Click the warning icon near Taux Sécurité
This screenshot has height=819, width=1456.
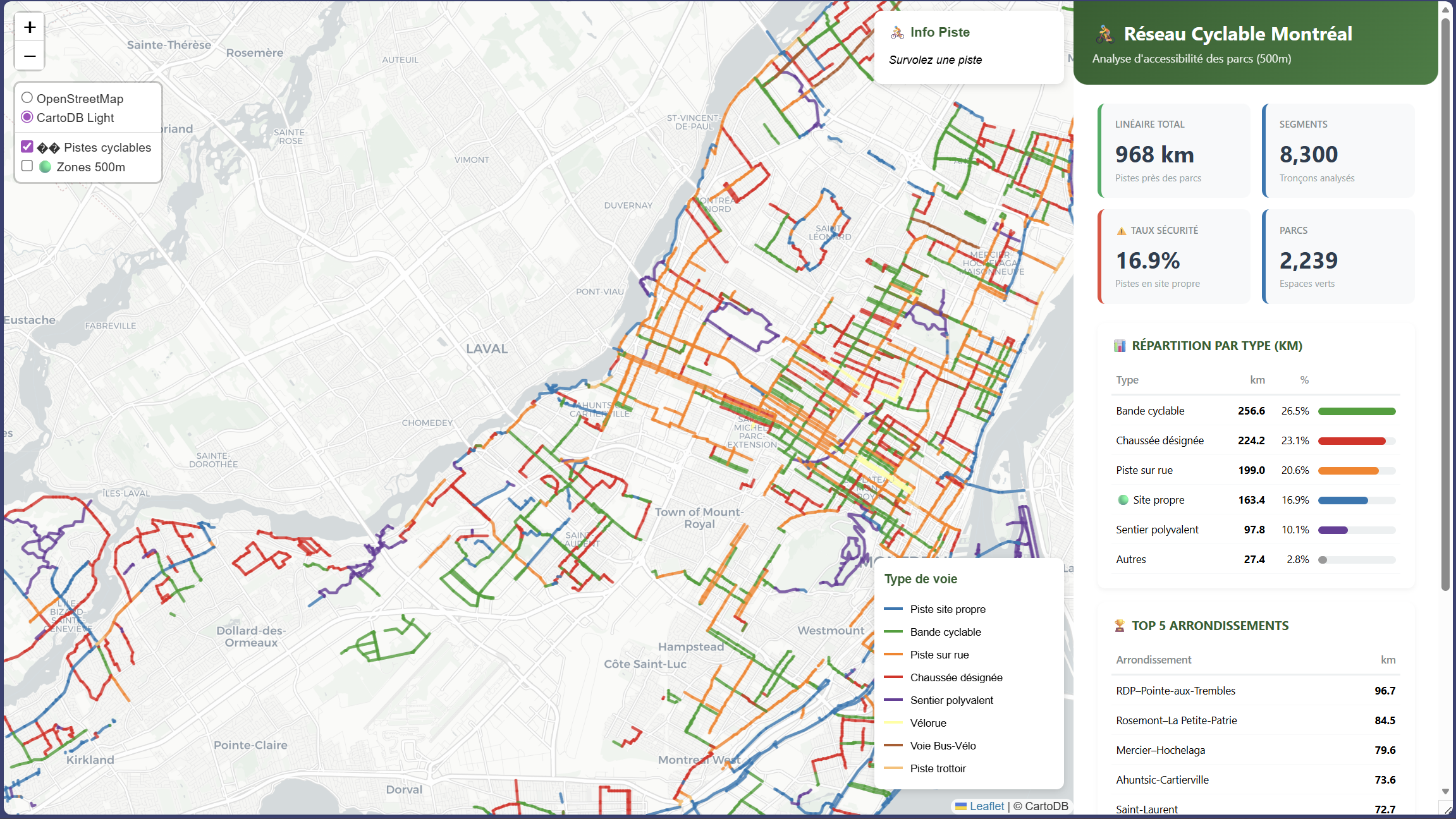[x=1121, y=231]
